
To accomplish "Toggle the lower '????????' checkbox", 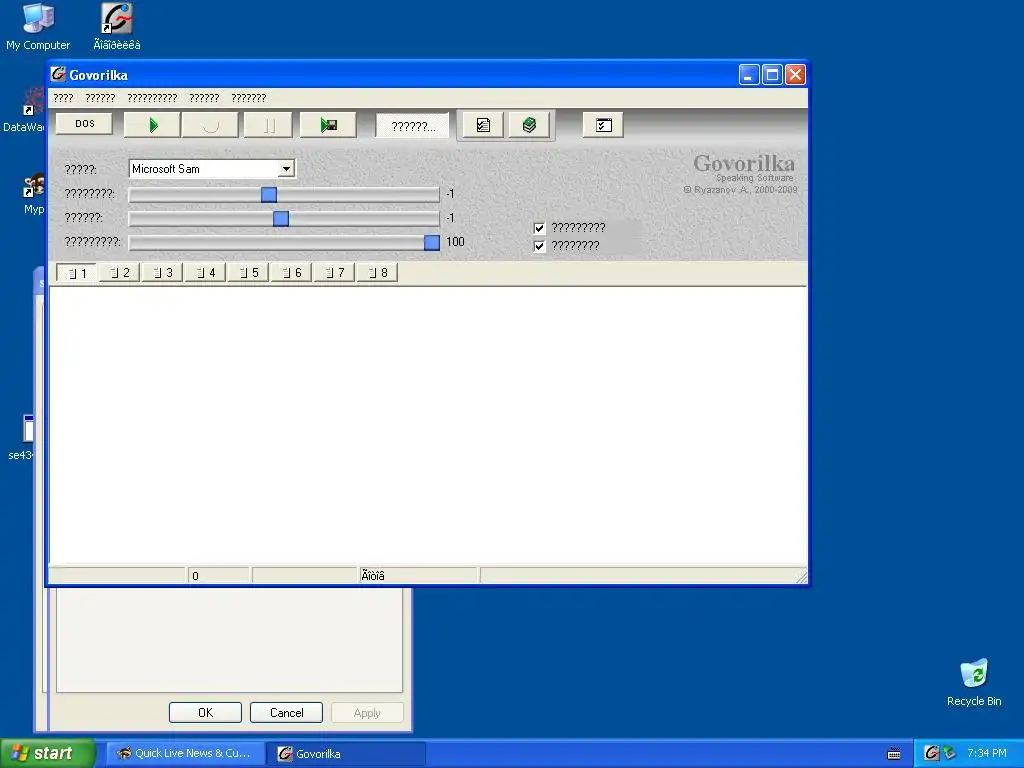I will pos(539,246).
